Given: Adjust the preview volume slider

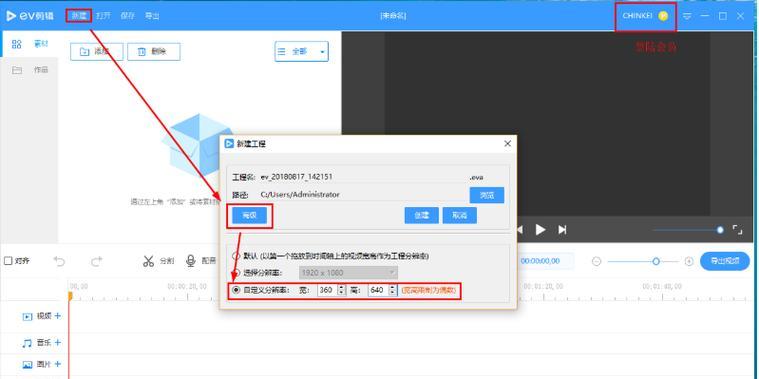Looking at the screenshot, I should pyautogui.click(x=688, y=230).
